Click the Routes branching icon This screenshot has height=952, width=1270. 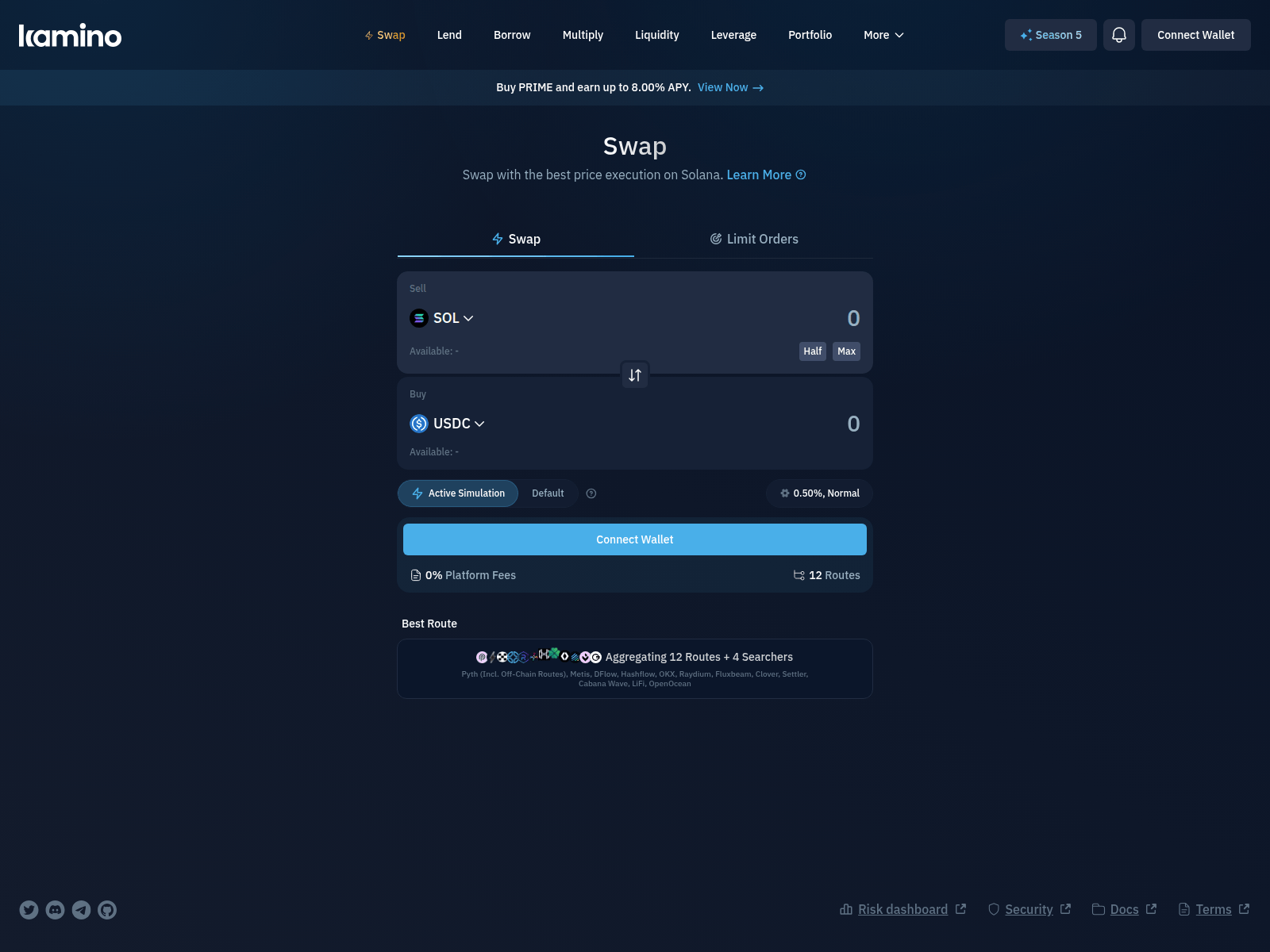(799, 575)
